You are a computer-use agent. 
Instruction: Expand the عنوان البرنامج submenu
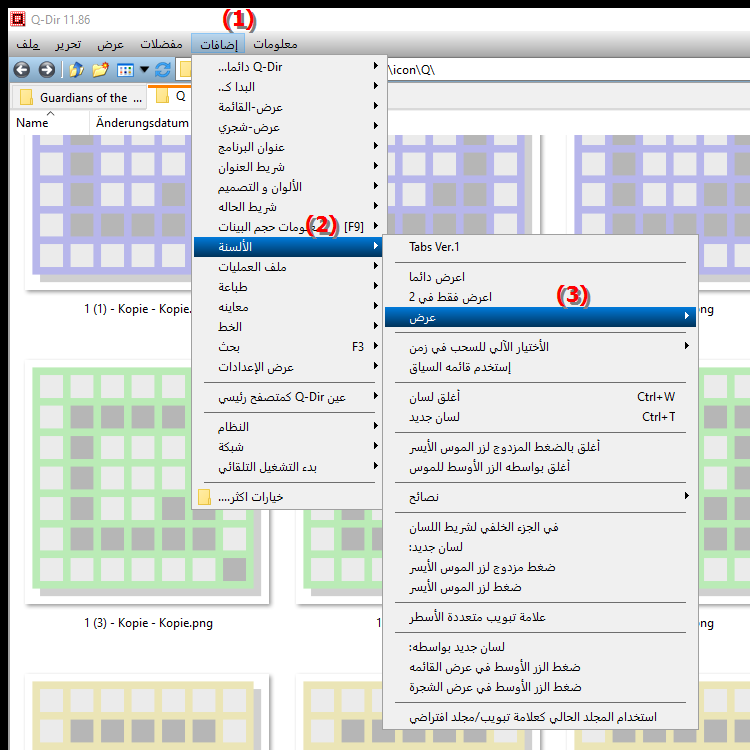tap(288, 147)
